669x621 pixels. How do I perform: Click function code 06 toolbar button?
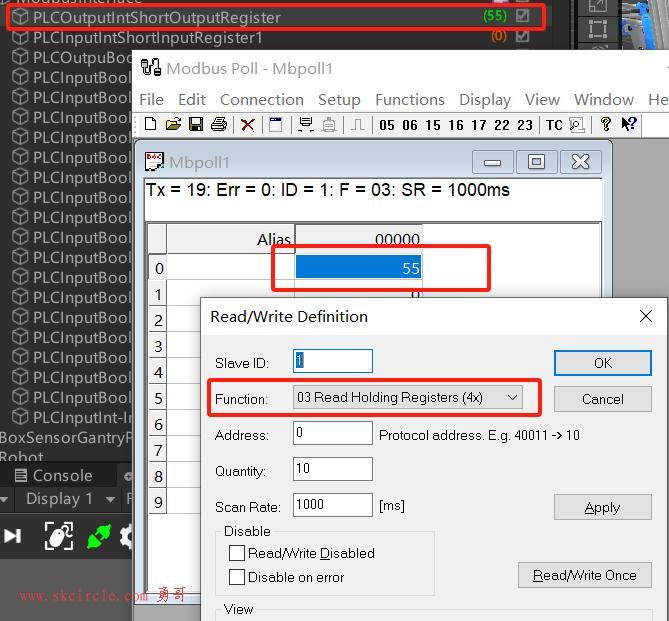click(410, 125)
